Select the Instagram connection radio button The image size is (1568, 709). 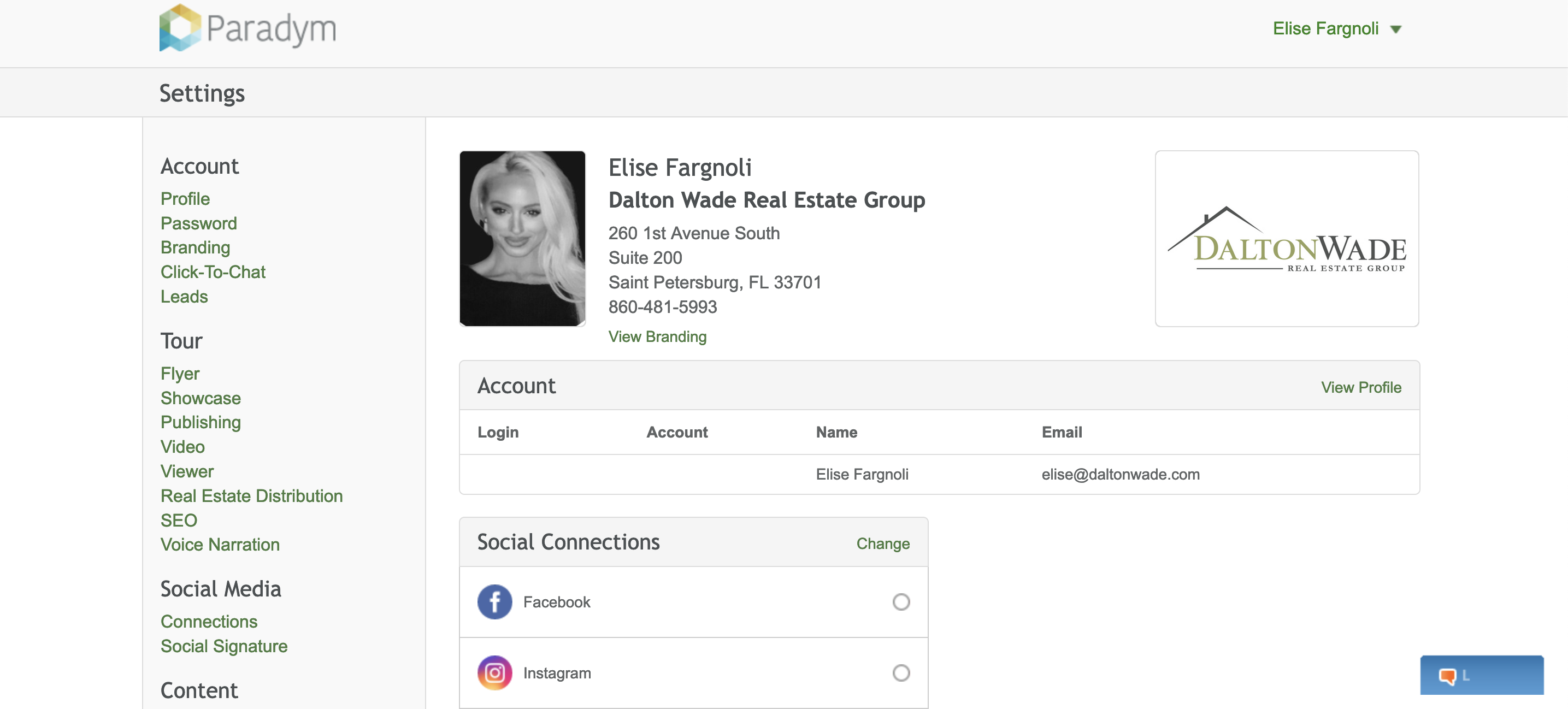point(901,672)
